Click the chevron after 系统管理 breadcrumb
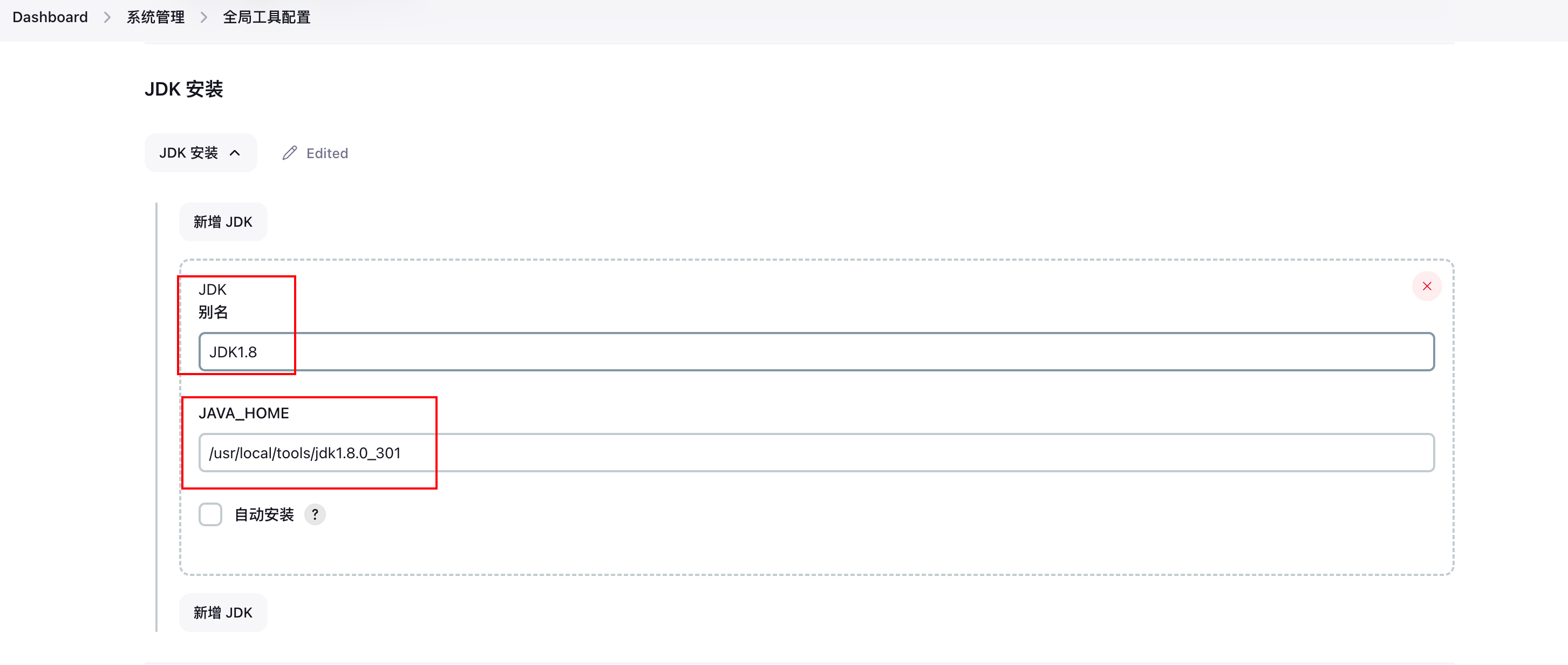Viewport: 1568px width, 665px height. coord(204,17)
